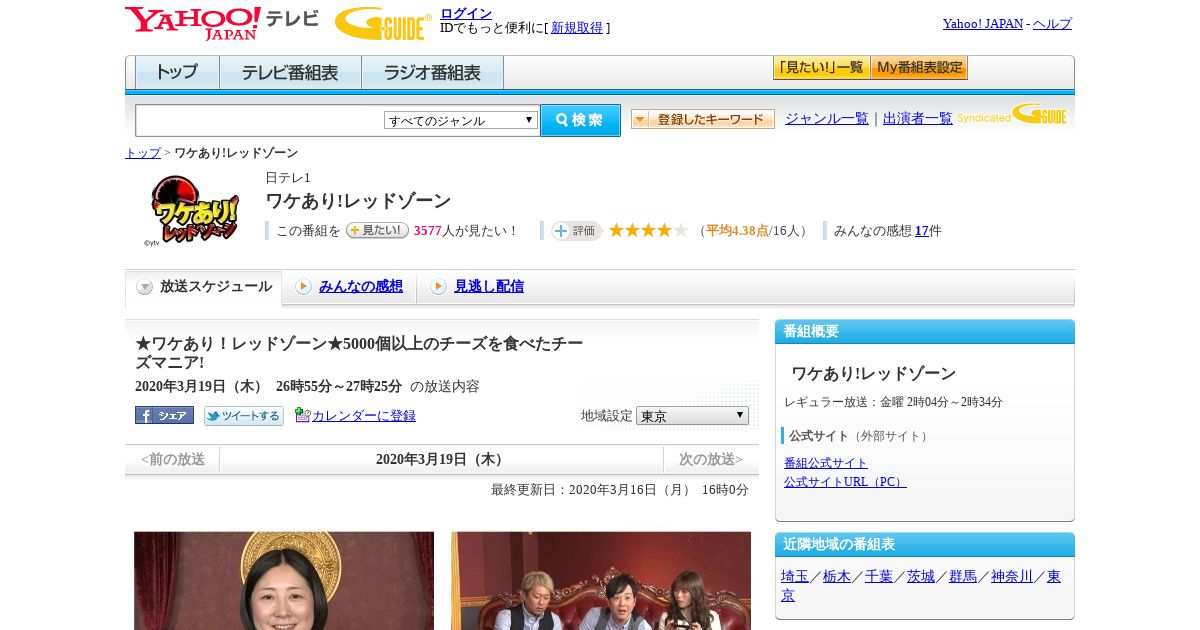Open the My番組表設定 button
1200x630 pixels.
pyautogui.click(x=919, y=68)
